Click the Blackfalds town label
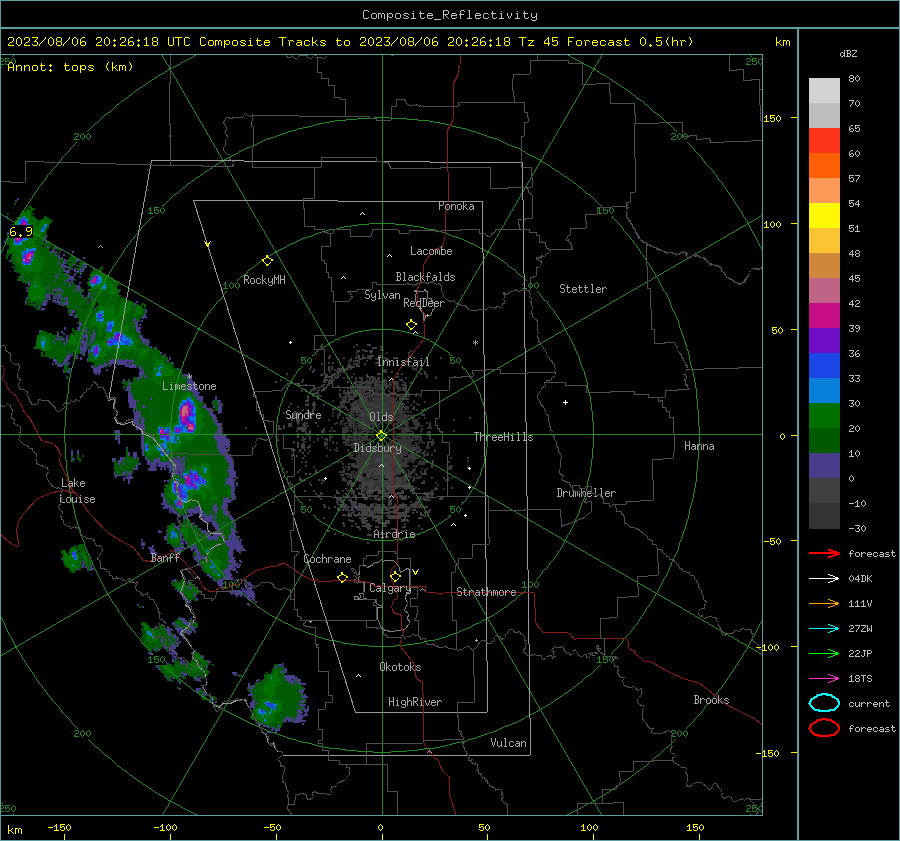The width and height of the screenshot is (900, 841). [x=425, y=277]
